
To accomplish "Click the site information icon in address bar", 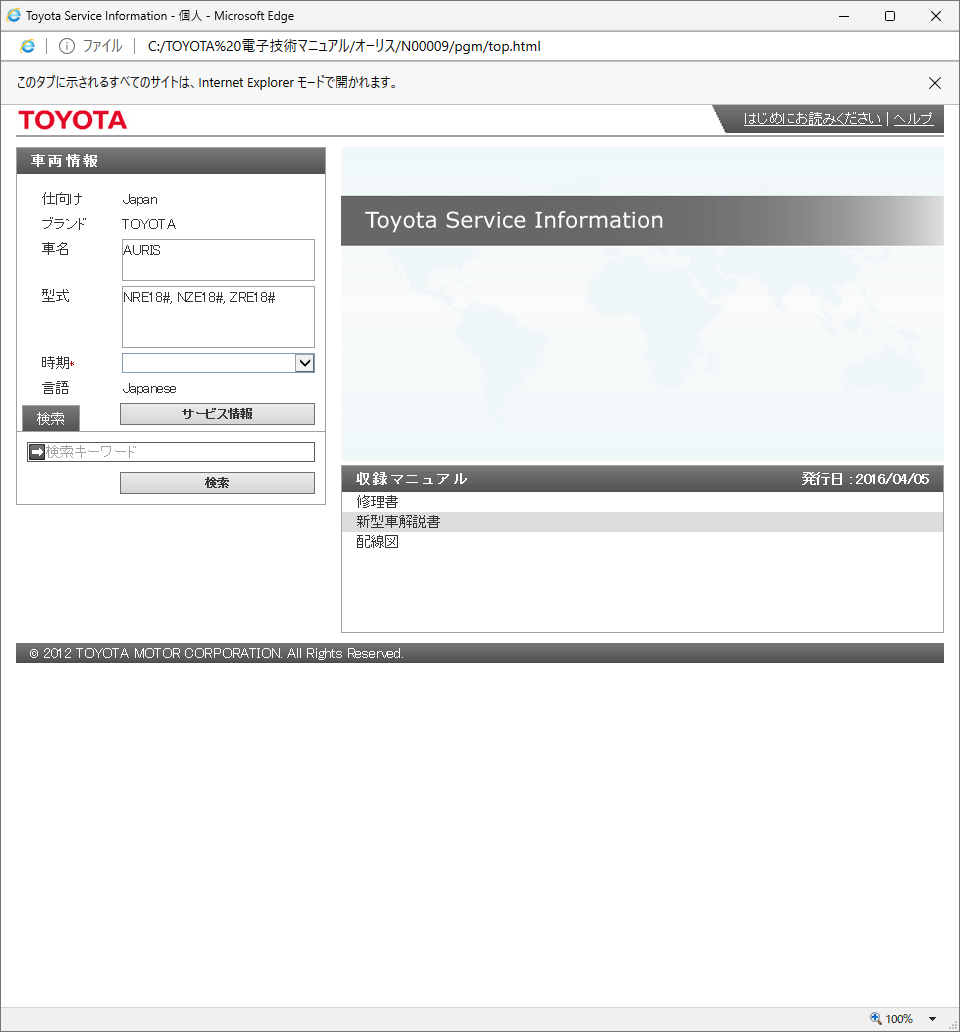I will tap(66, 46).
